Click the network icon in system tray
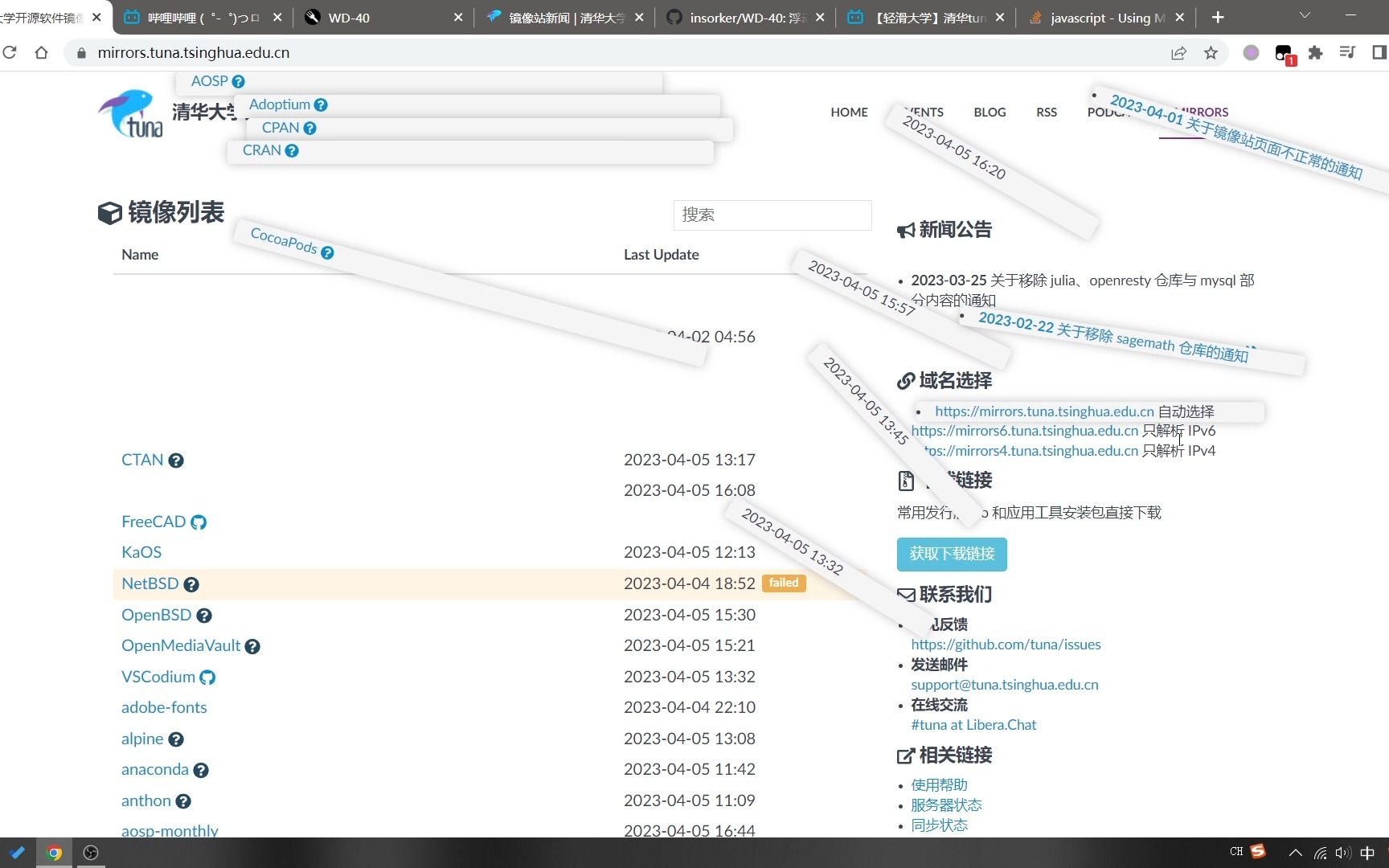The width and height of the screenshot is (1389, 868). pyautogui.click(x=1321, y=853)
